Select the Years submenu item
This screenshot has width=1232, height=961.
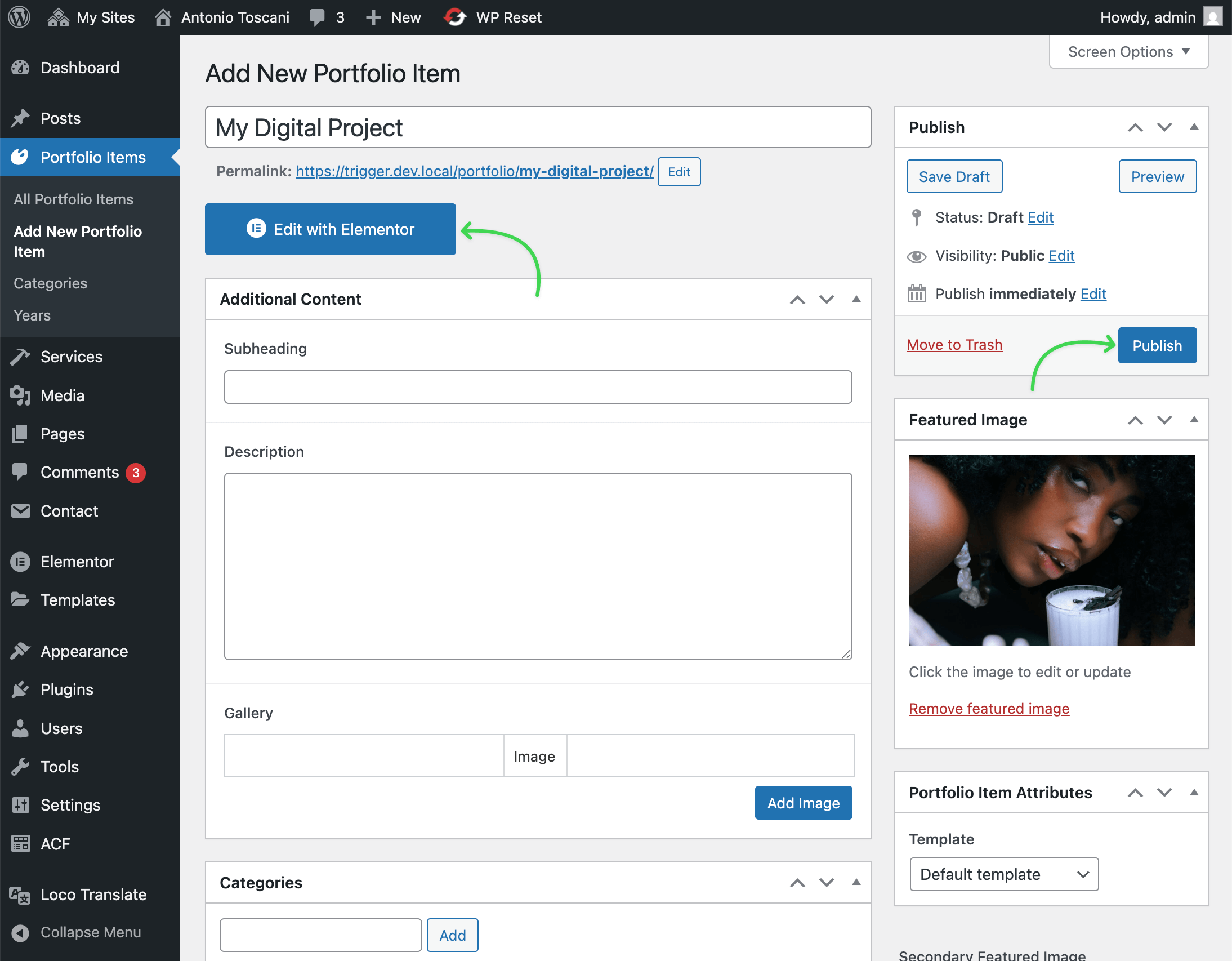click(32, 315)
